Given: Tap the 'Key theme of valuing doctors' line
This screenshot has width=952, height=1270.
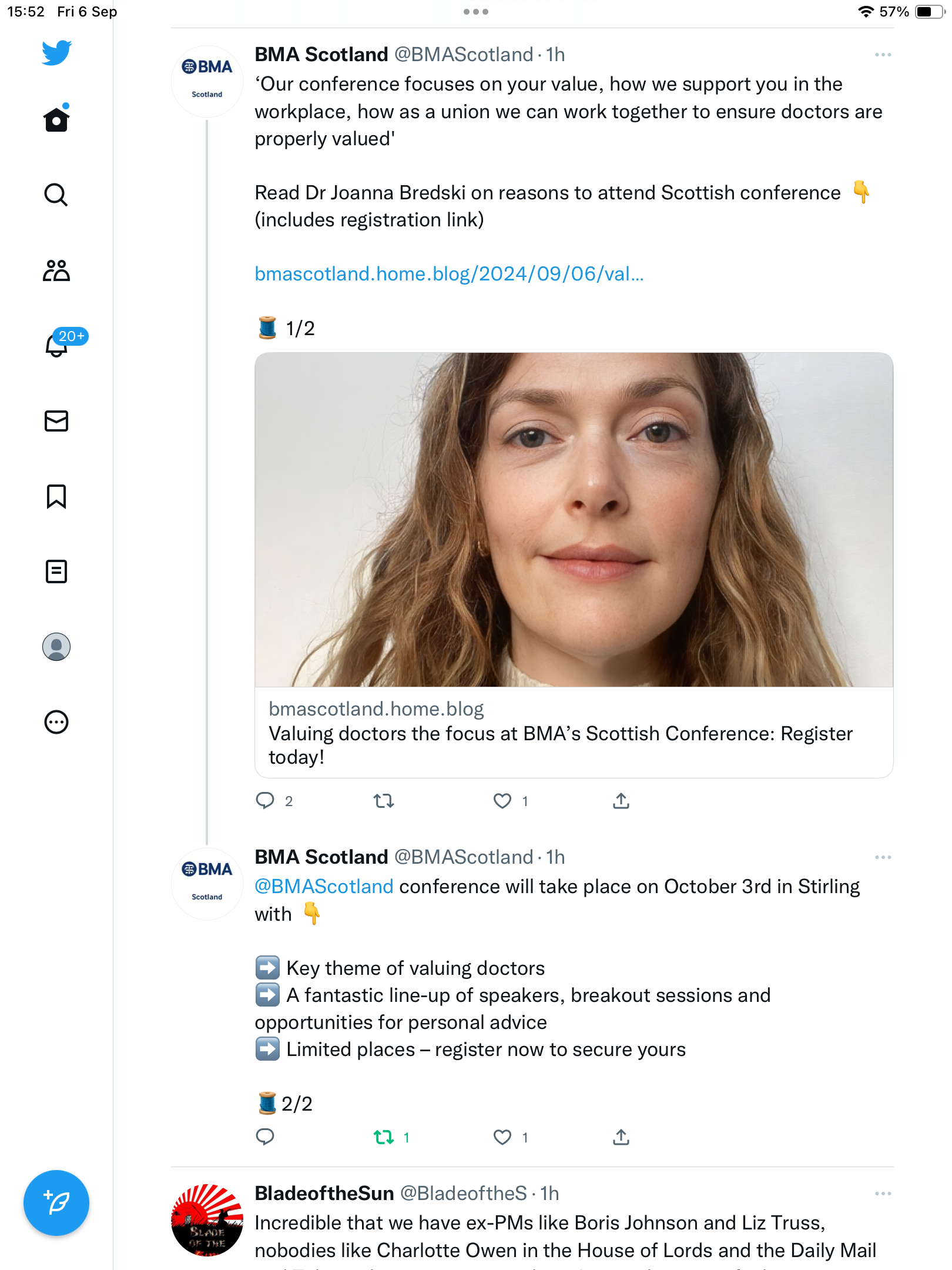Looking at the screenshot, I should (x=415, y=968).
